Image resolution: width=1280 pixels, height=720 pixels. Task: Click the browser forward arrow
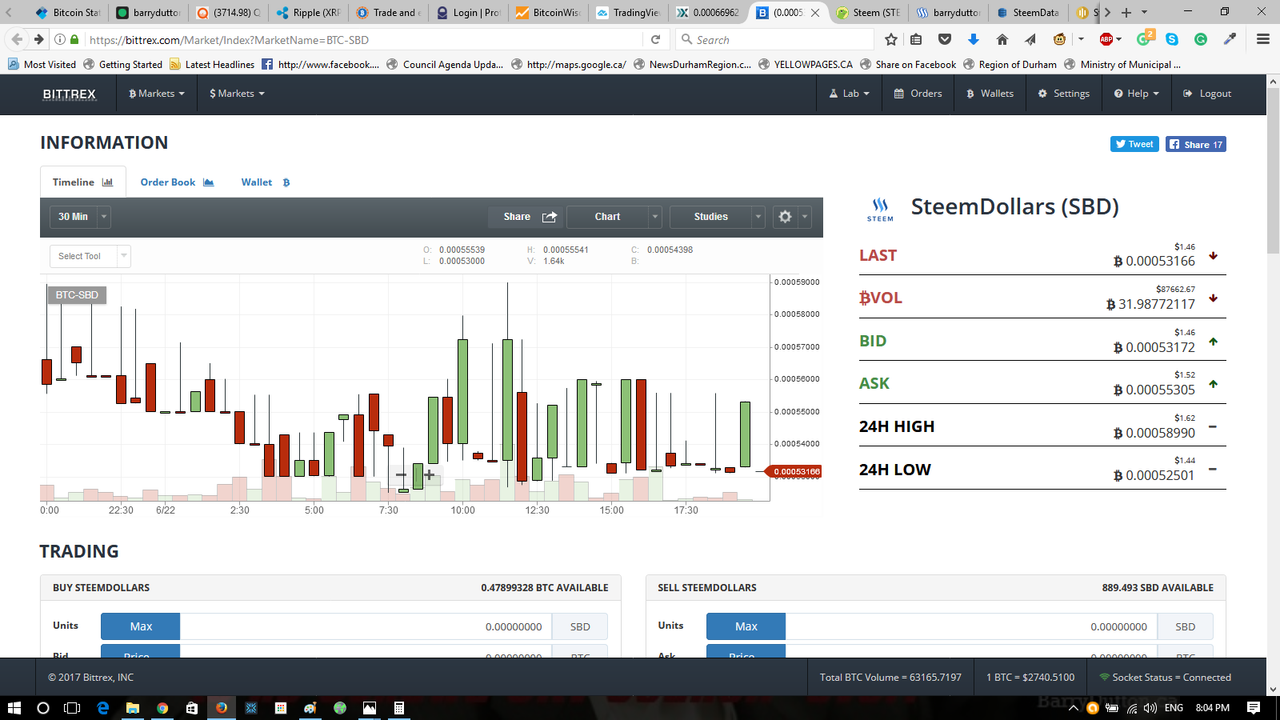[38, 39]
